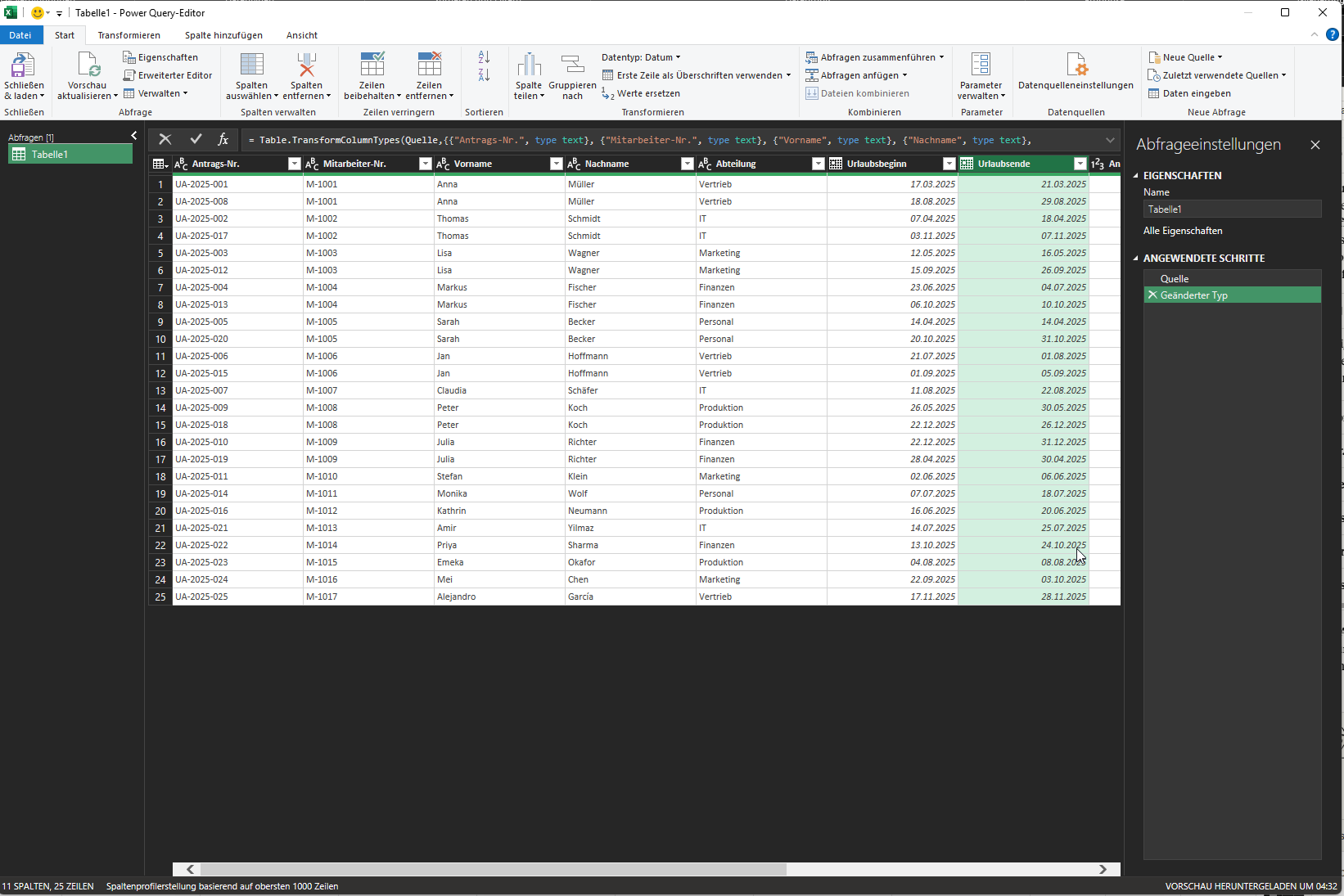Click inside the formula bar text
Image resolution: width=1344 pixels, height=896 pixels.
tap(638, 140)
